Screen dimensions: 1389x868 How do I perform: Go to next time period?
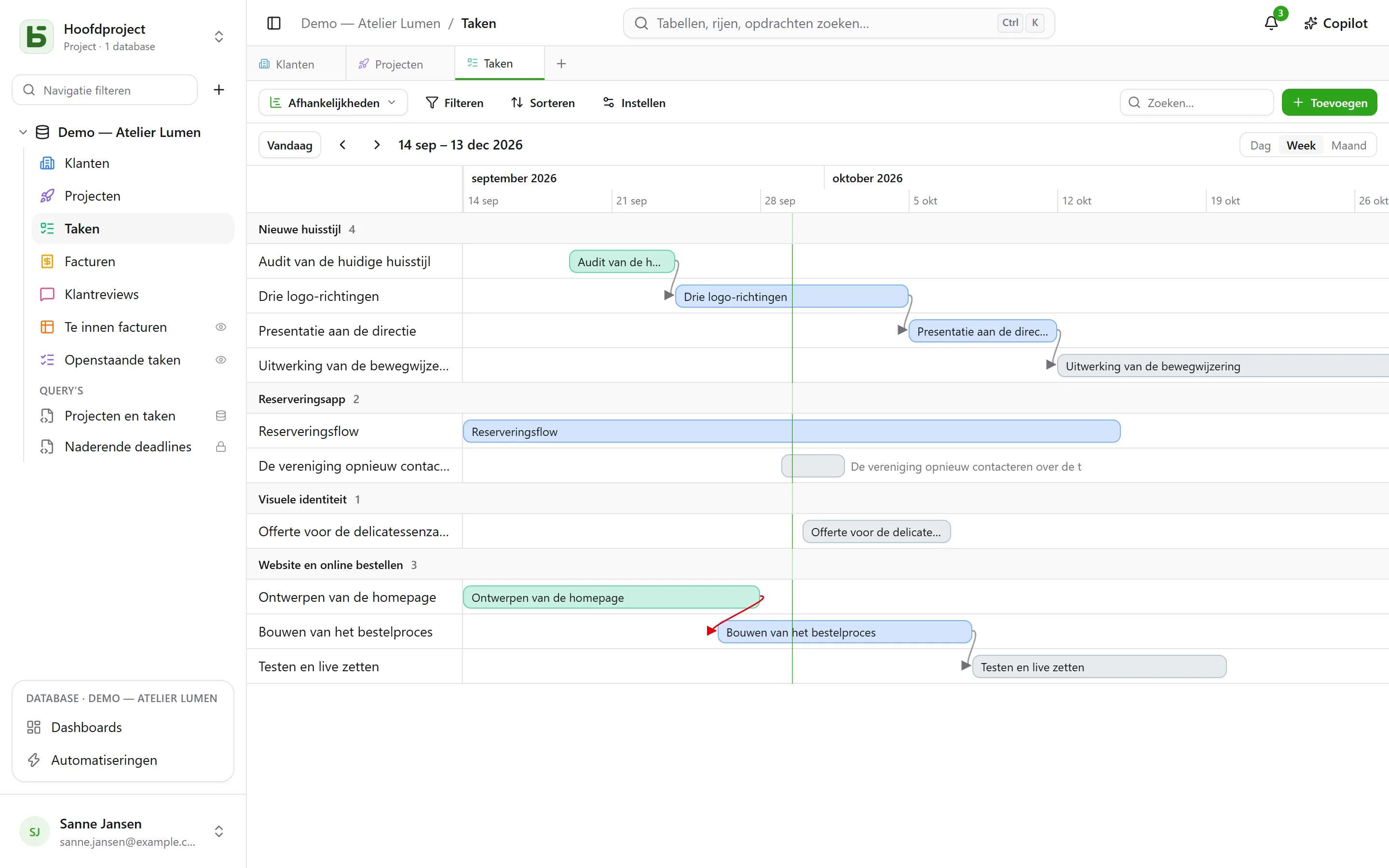tap(377, 145)
